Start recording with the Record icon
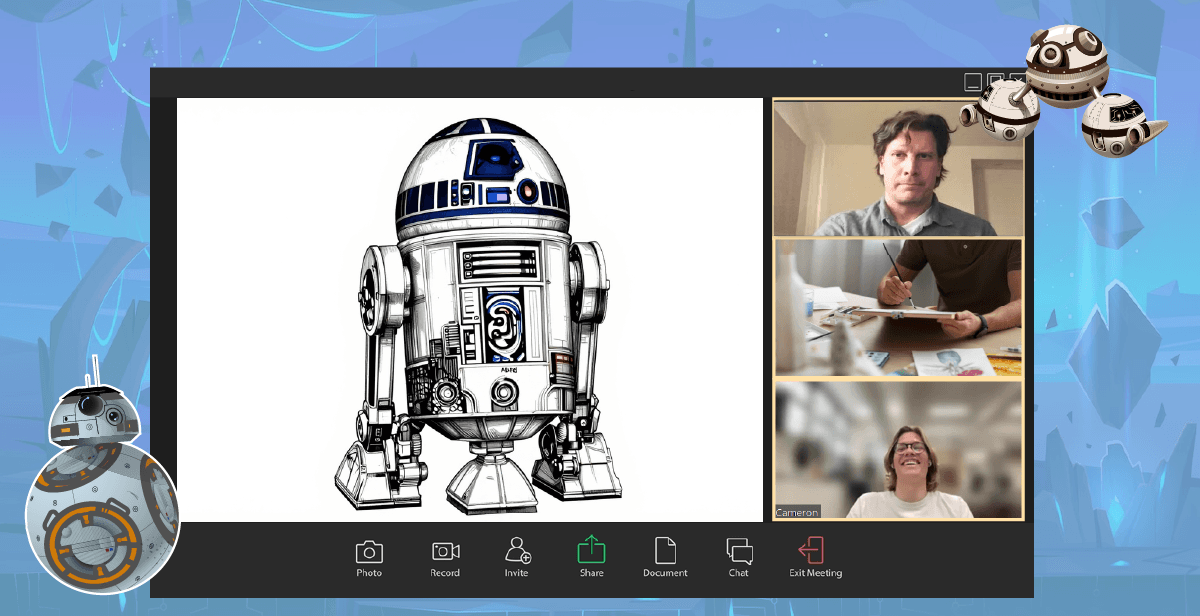This screenshot has height=616, width=1200. tap(445, 551)
